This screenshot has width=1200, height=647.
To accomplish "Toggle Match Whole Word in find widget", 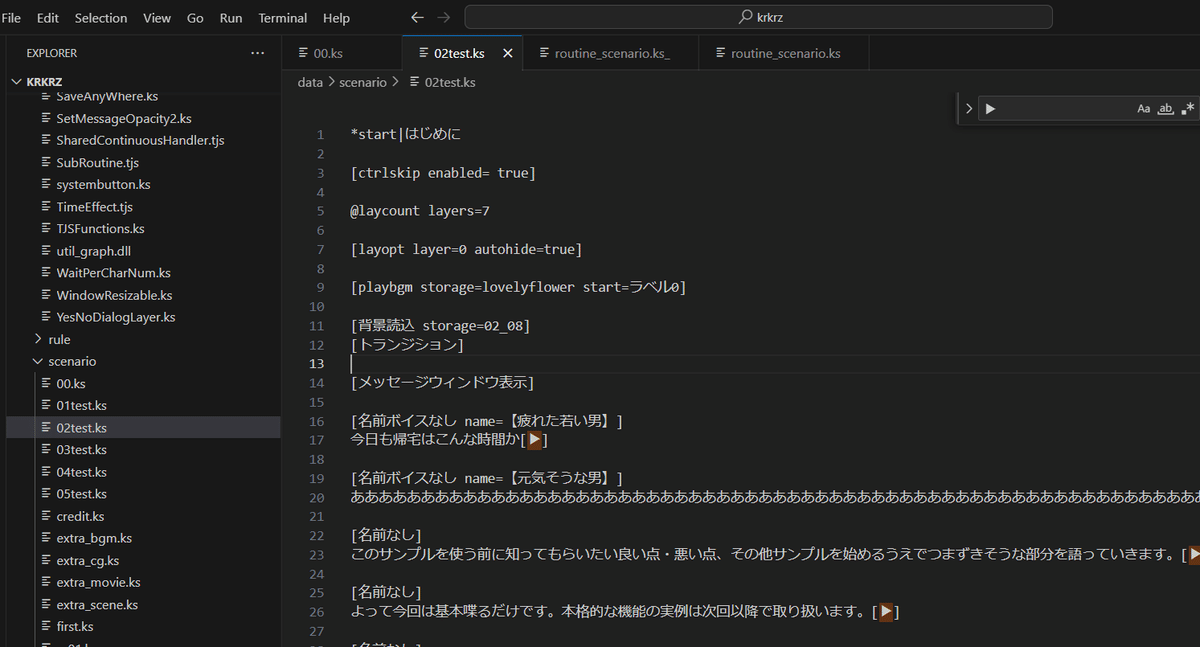I will pos(1165,109).
